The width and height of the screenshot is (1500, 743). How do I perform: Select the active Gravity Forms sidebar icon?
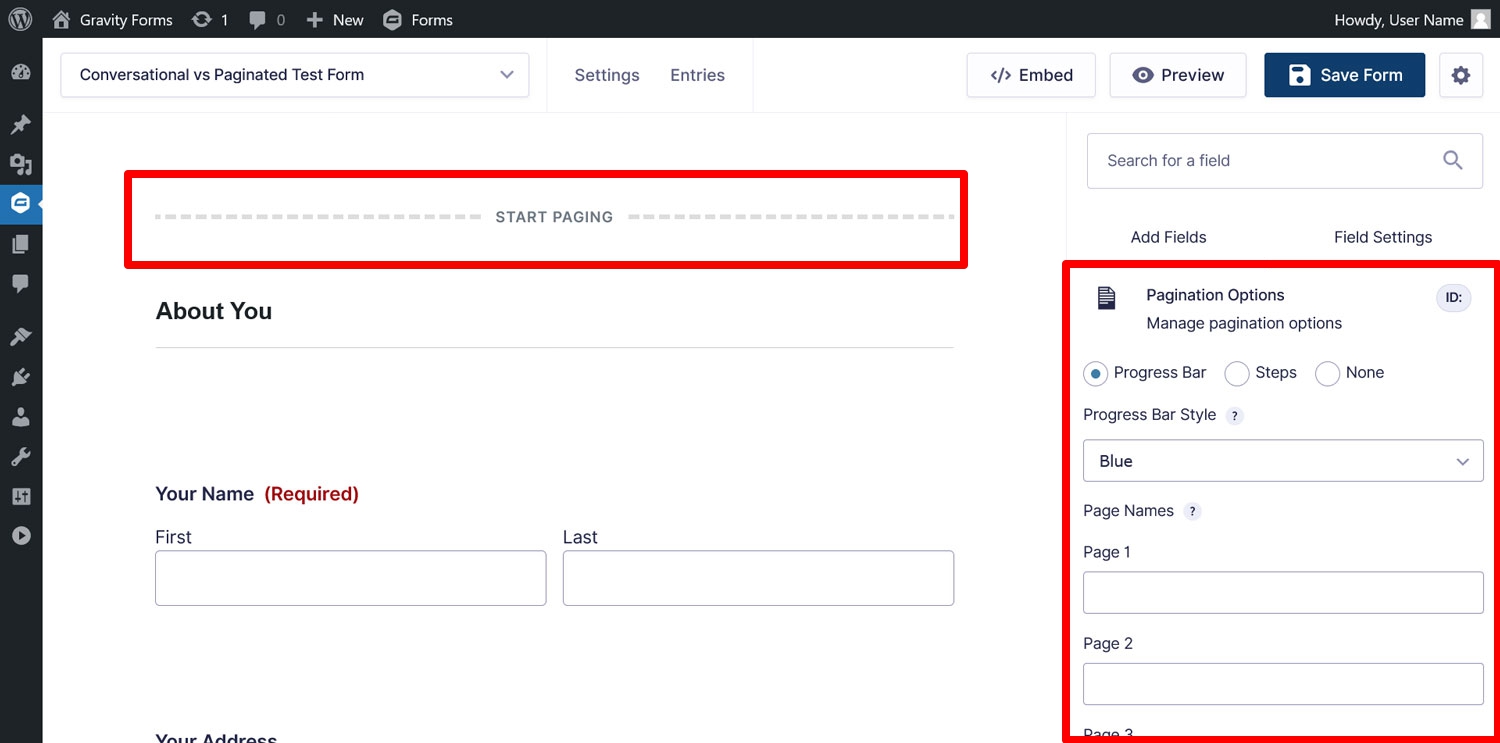coord(21,203)
